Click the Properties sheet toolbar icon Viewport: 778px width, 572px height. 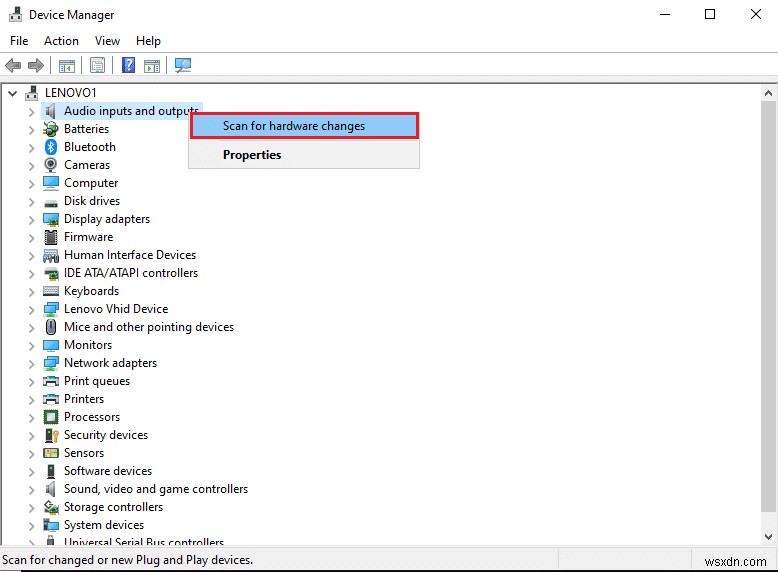(97, 65)
